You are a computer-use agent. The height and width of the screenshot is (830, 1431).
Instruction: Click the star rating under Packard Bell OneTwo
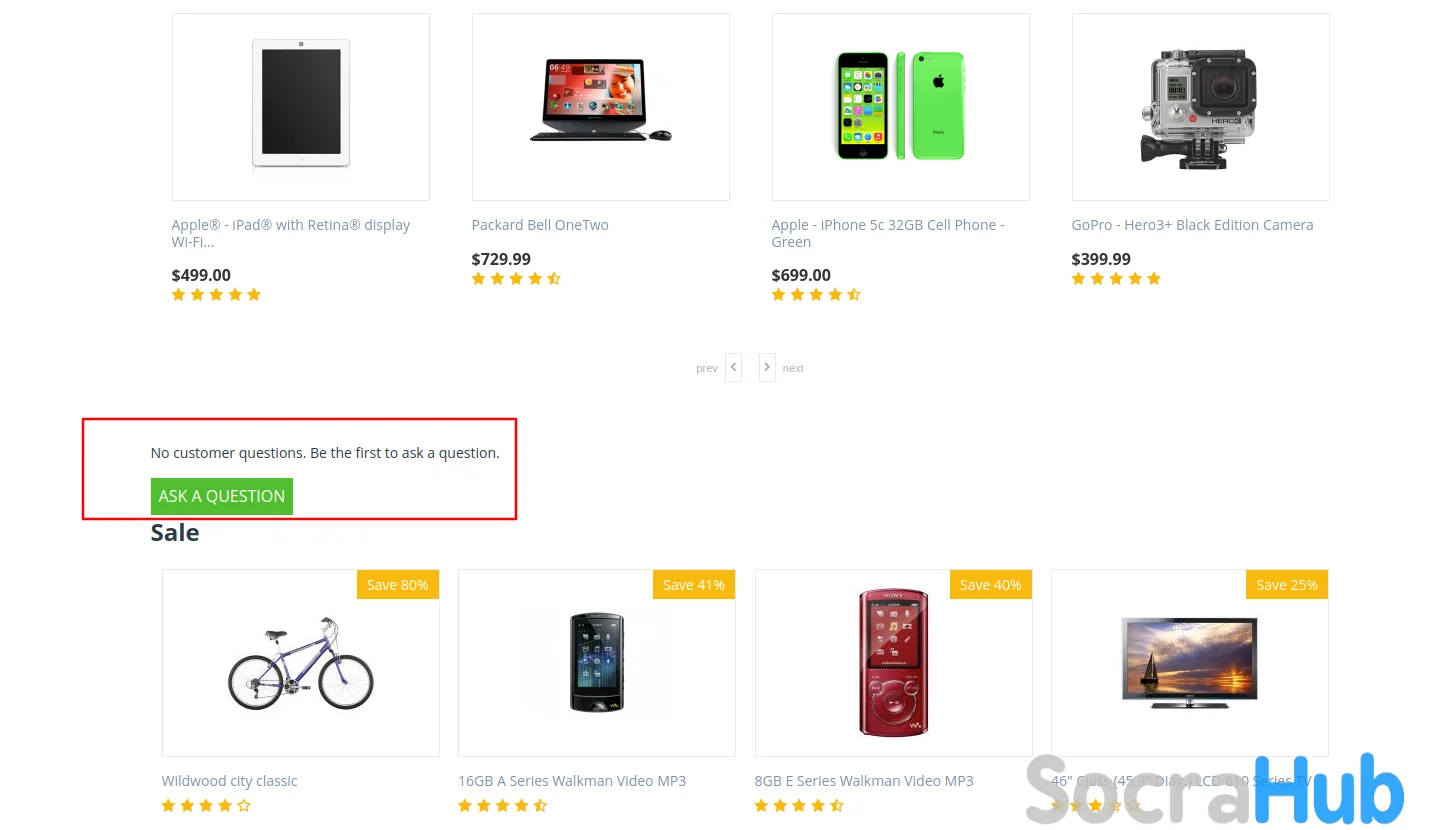pos(516,279)
